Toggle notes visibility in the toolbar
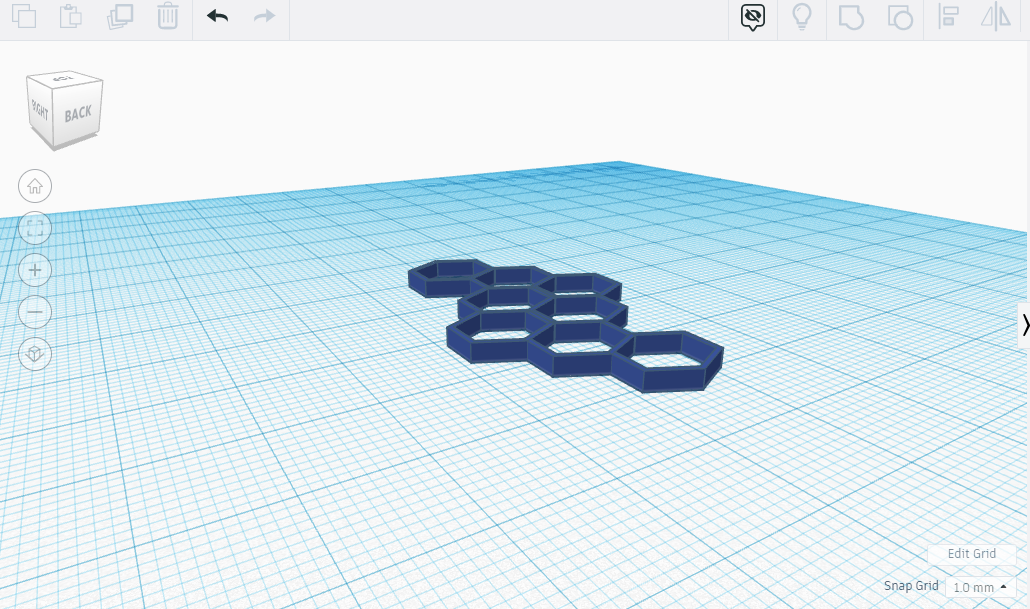This screenshot has height=609, width=1030. click(x=752, y=17)
